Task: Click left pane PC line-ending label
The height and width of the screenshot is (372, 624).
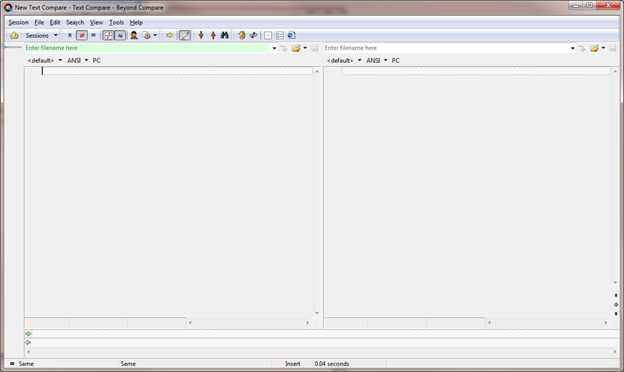Action: click(96, 60)
